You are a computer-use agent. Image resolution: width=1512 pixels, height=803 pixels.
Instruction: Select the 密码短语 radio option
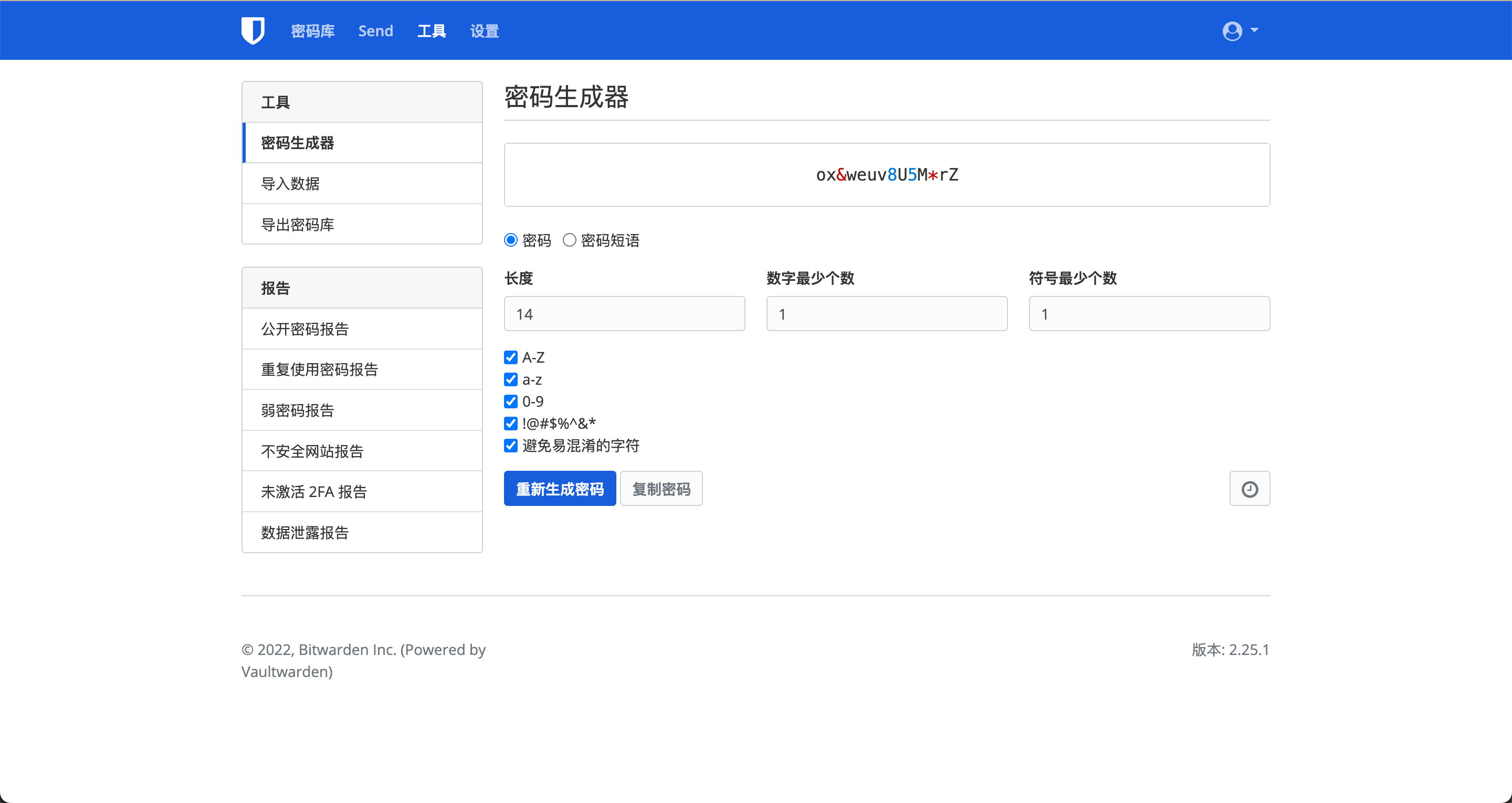point(569,240)
